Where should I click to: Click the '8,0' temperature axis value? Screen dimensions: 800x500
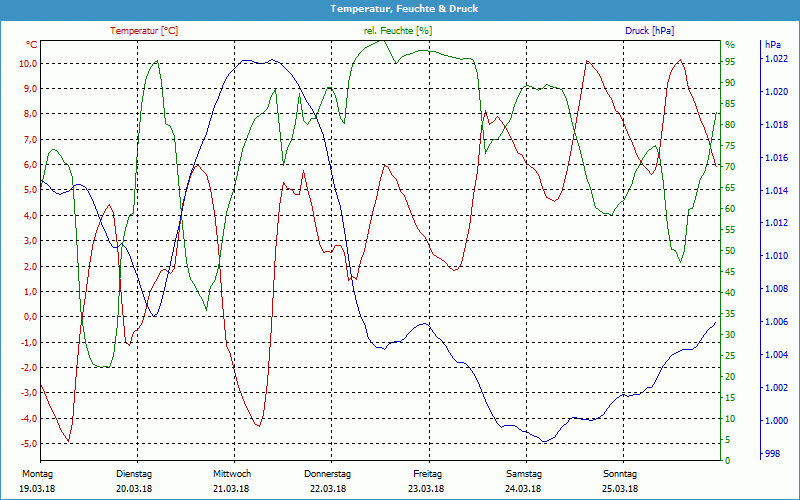pos(30,114)
